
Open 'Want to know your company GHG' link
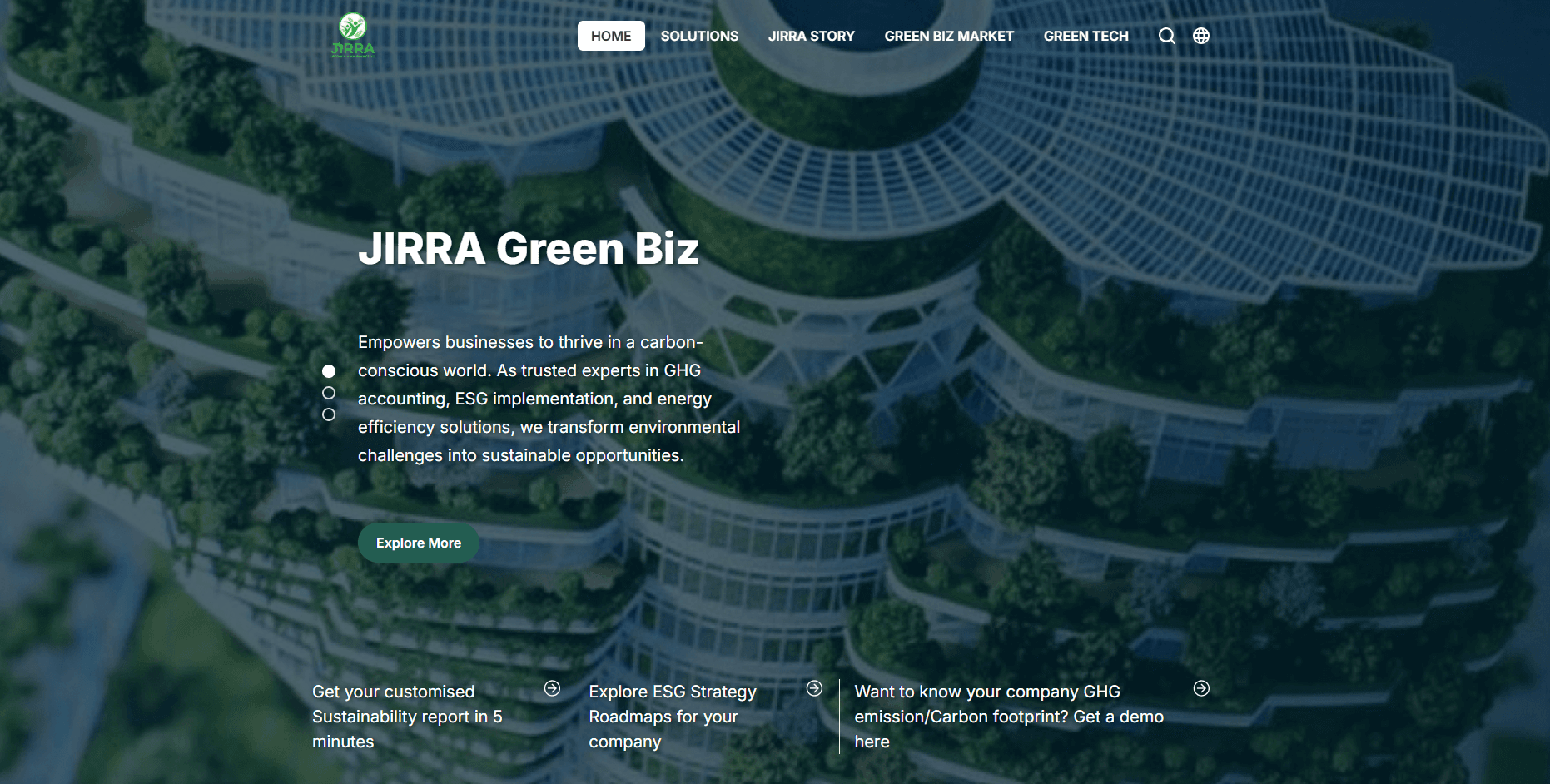(x=1009, y=717)
